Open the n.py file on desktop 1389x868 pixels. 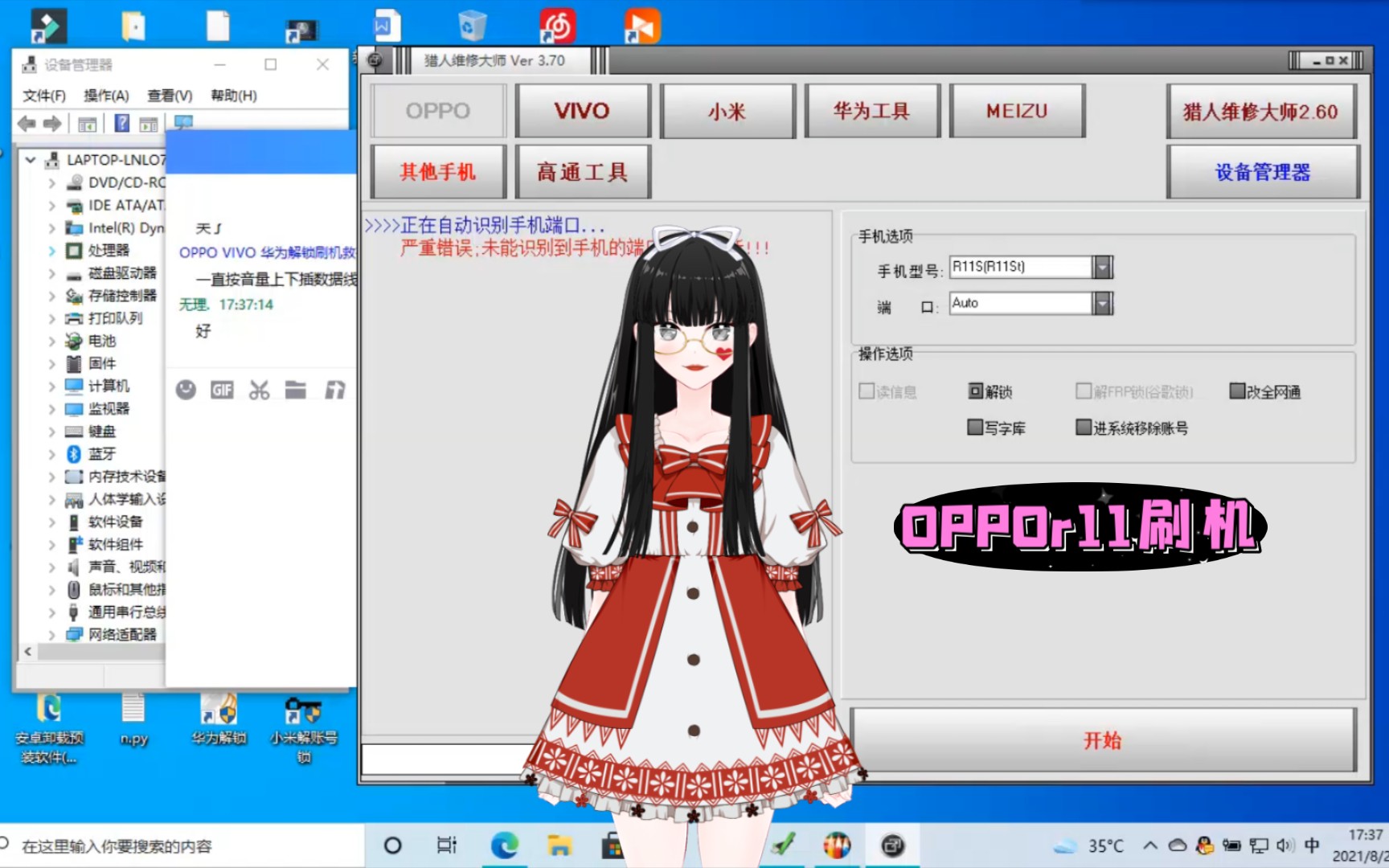click(x=133, y=720)
